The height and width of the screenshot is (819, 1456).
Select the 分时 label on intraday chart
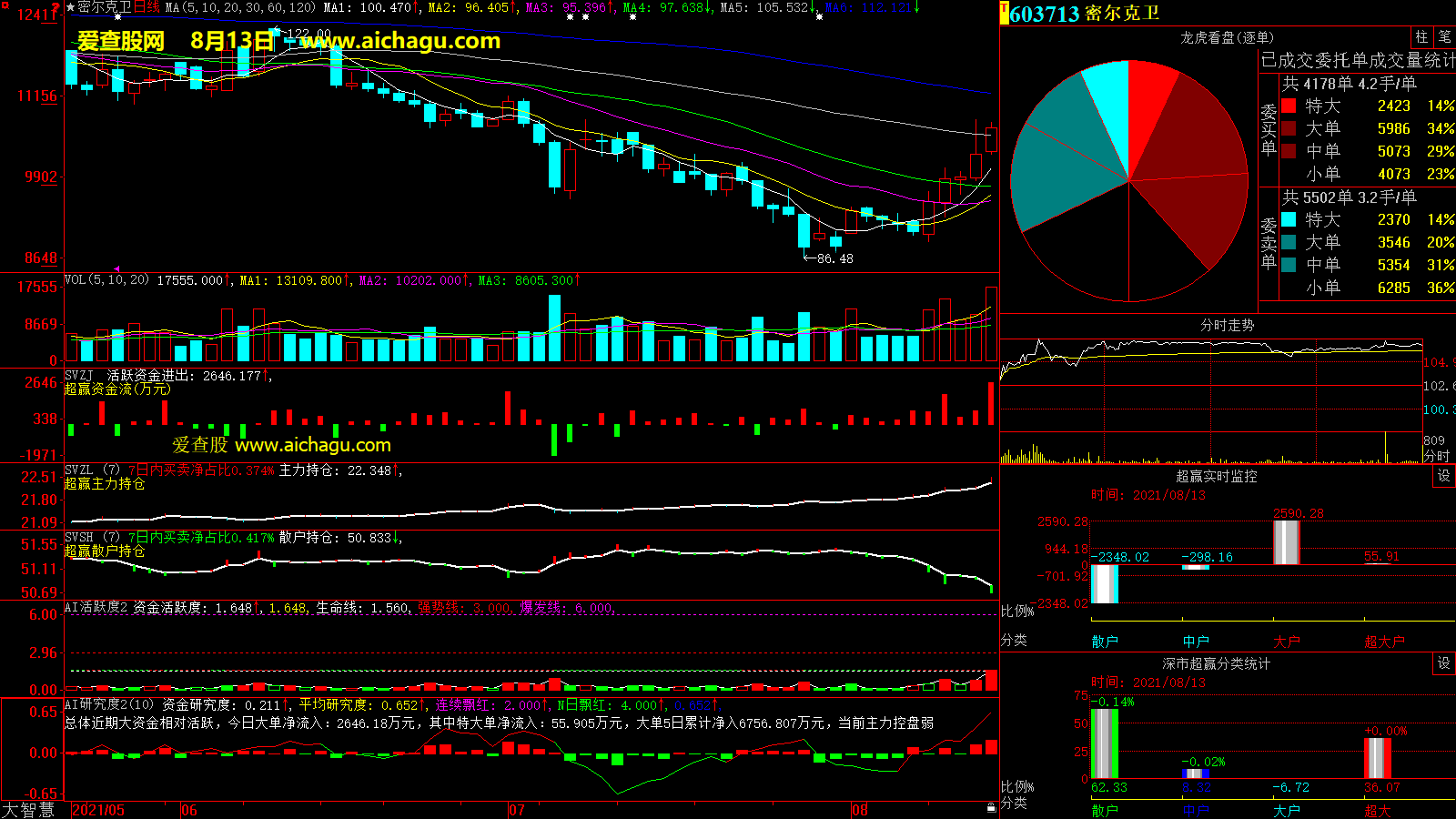(1436, 455)
